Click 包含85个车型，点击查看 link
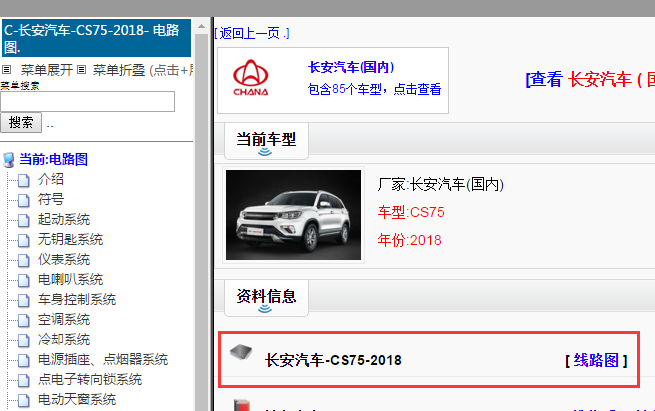Viewport: 655px width, 411px height. [374, 89]
